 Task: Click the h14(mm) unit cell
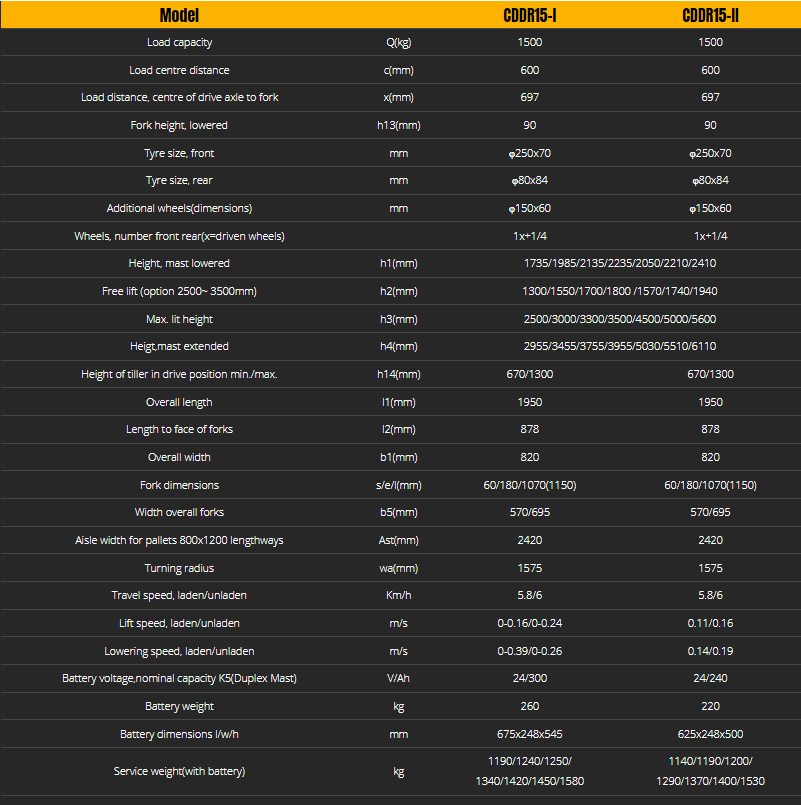tap(398, 374)
